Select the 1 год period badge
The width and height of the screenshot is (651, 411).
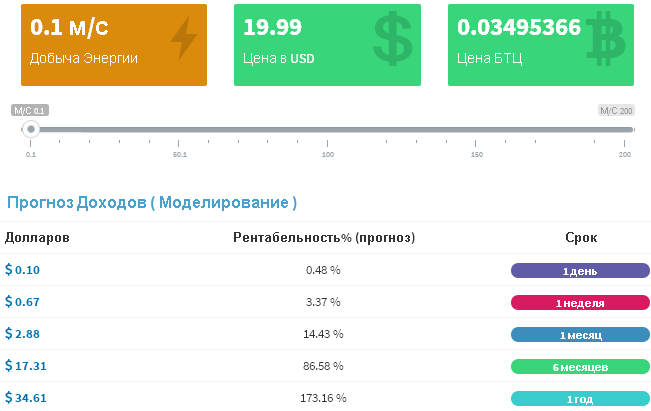[580, 399]
